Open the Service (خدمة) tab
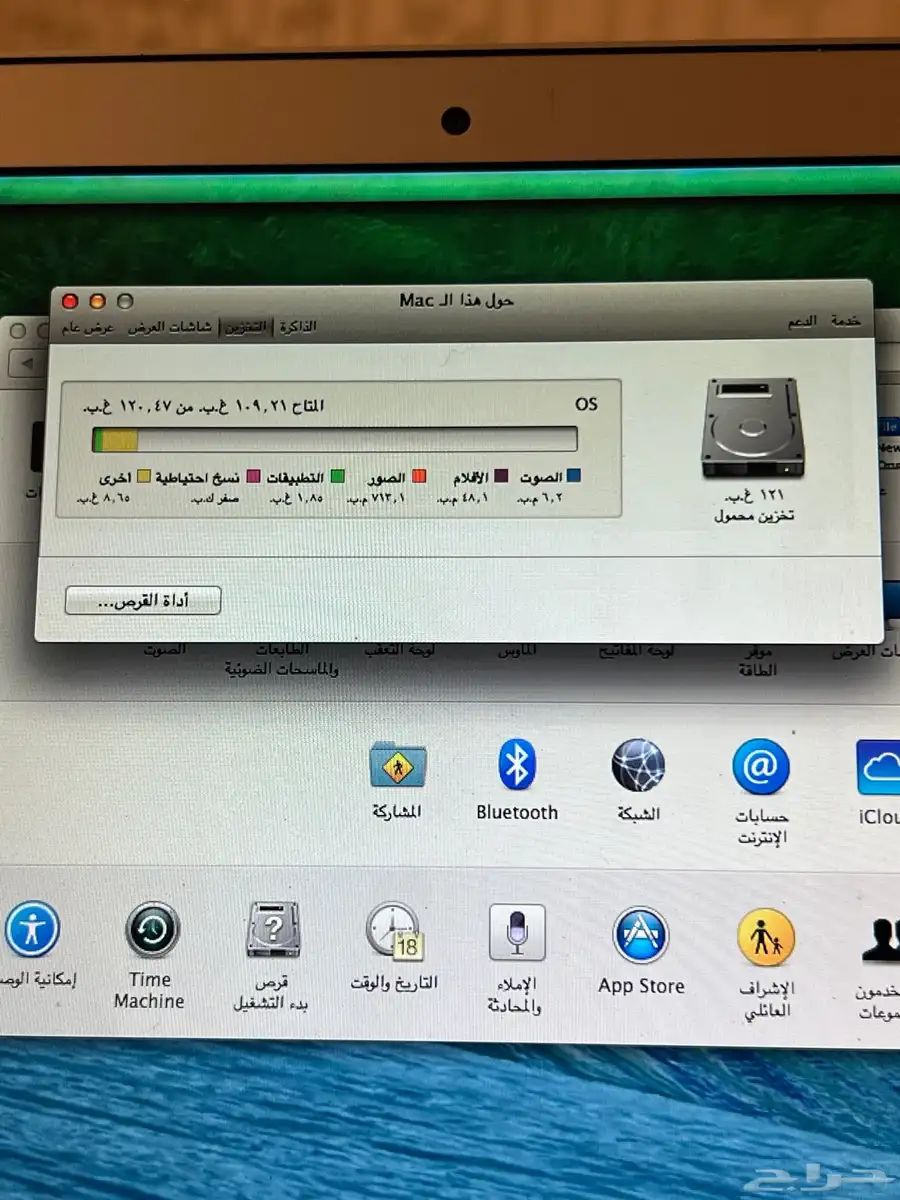Viewport: 900px width, 1200px height. click(x=845, y=321)
